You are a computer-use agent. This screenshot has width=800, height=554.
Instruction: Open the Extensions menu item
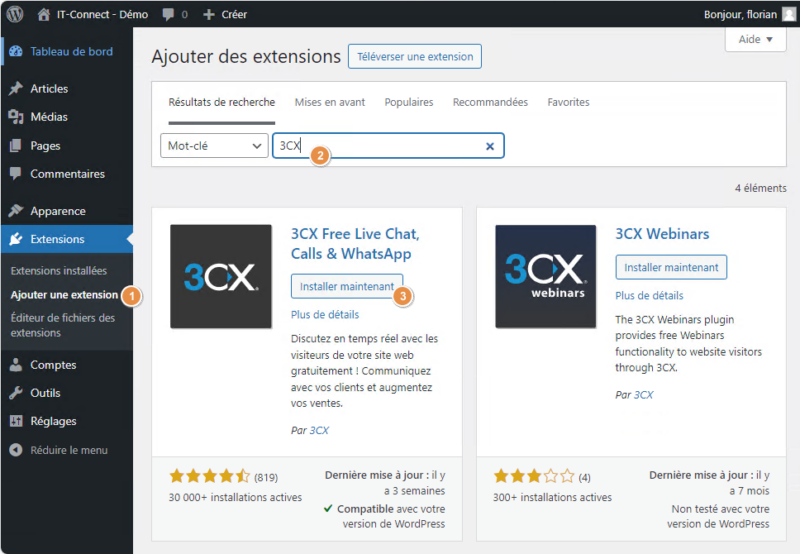(x=57, y=239)
